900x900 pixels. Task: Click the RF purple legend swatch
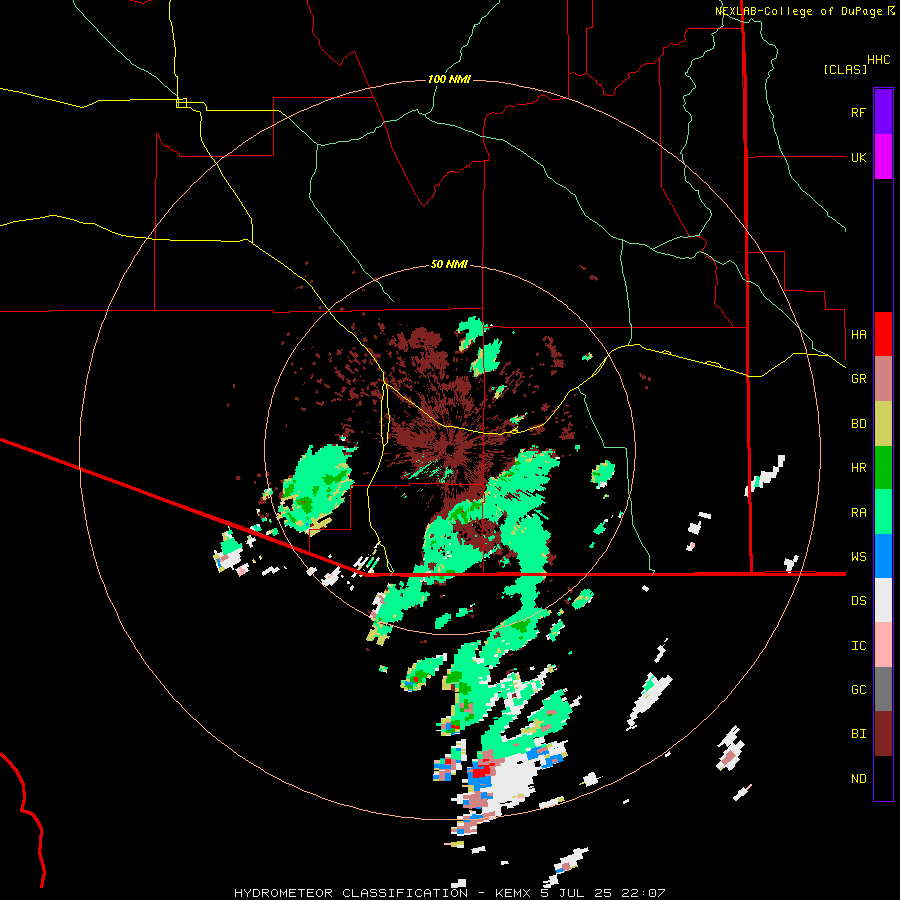883,112
